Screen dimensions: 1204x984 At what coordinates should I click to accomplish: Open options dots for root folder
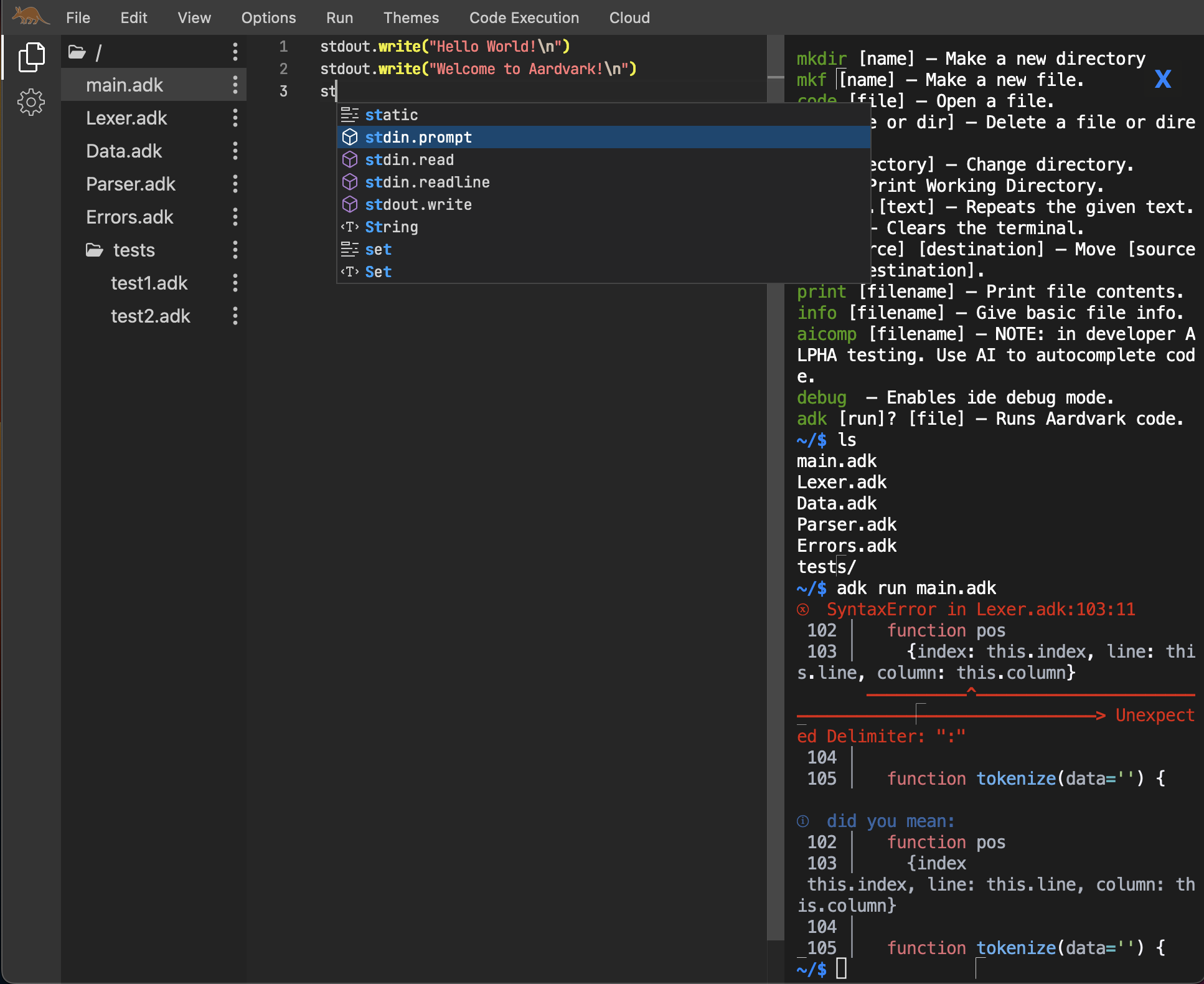tap(235, 52)
